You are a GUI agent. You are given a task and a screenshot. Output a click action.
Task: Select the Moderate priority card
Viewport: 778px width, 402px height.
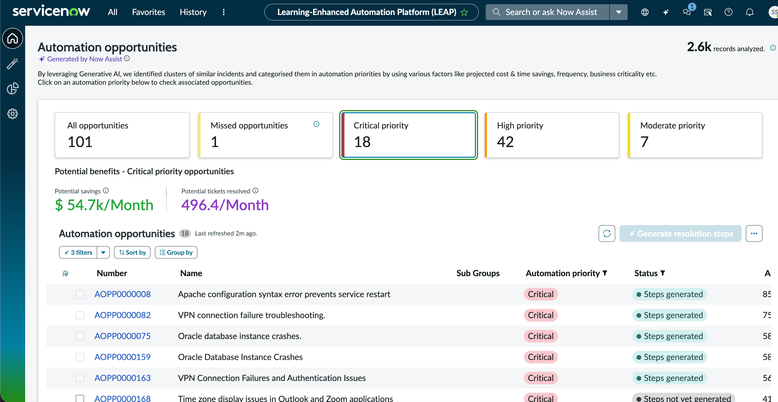pyautogui.click(x=695, y=135)
